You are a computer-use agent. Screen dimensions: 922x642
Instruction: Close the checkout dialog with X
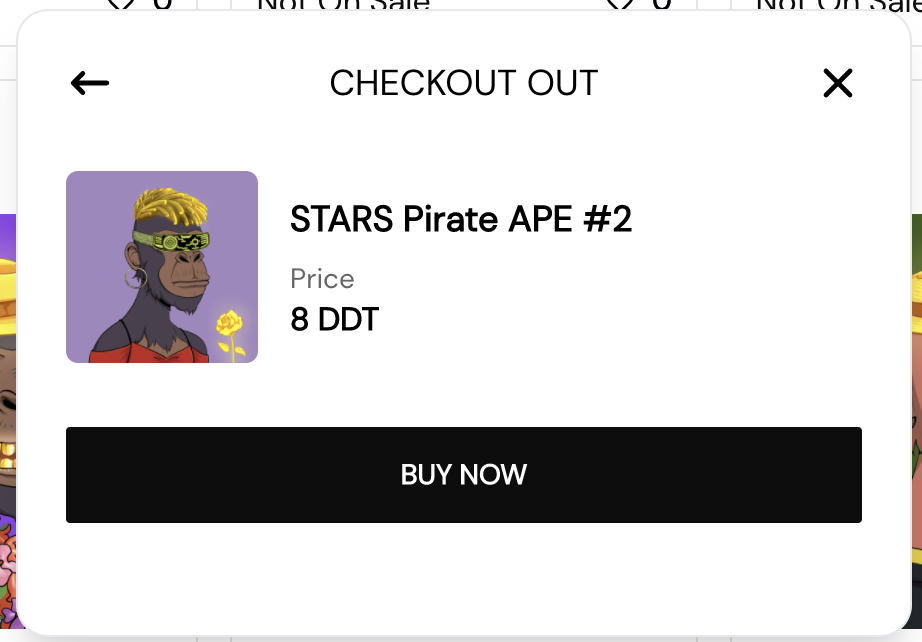(x=837, y=83)
